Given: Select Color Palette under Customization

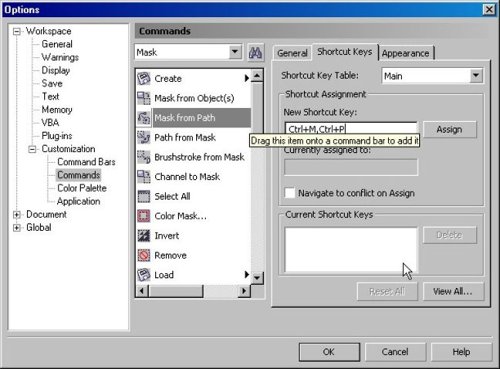Looking at the screenshot, I should click(82, 188).
